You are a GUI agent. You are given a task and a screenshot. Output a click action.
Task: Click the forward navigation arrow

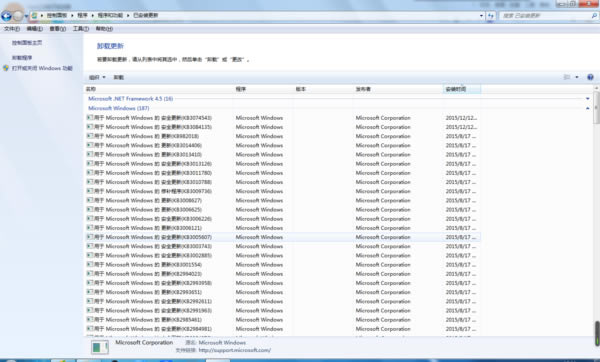pyautogui.click(x=18, y=16)
